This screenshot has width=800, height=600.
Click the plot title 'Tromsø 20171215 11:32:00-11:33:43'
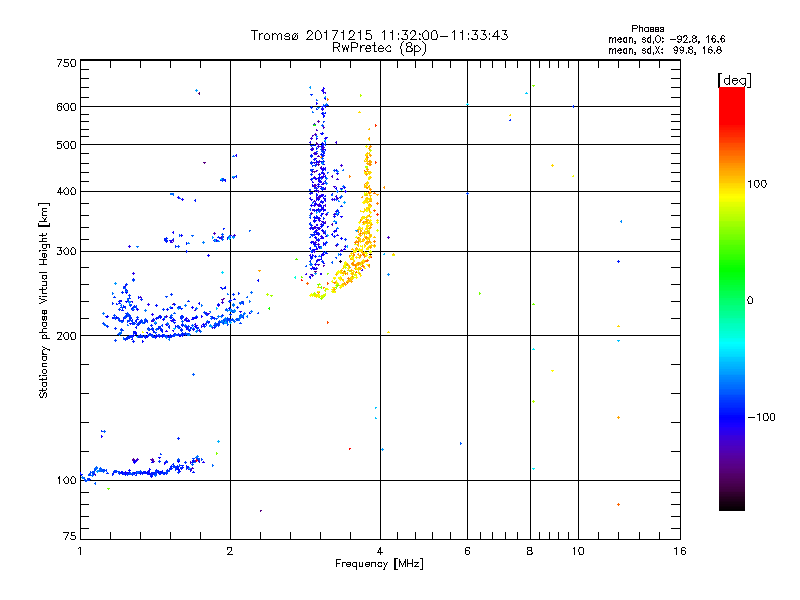379,35
